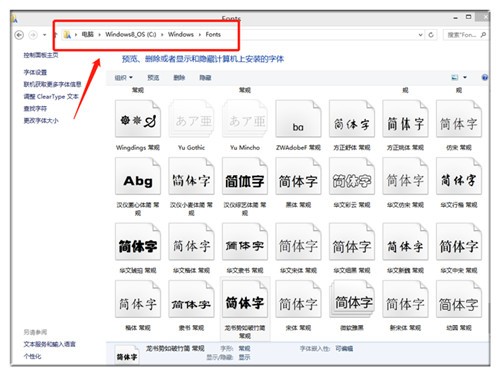Viewport: 500px width, 376px height.
Task: Select the 黑体 font icon
Action: 298,176
